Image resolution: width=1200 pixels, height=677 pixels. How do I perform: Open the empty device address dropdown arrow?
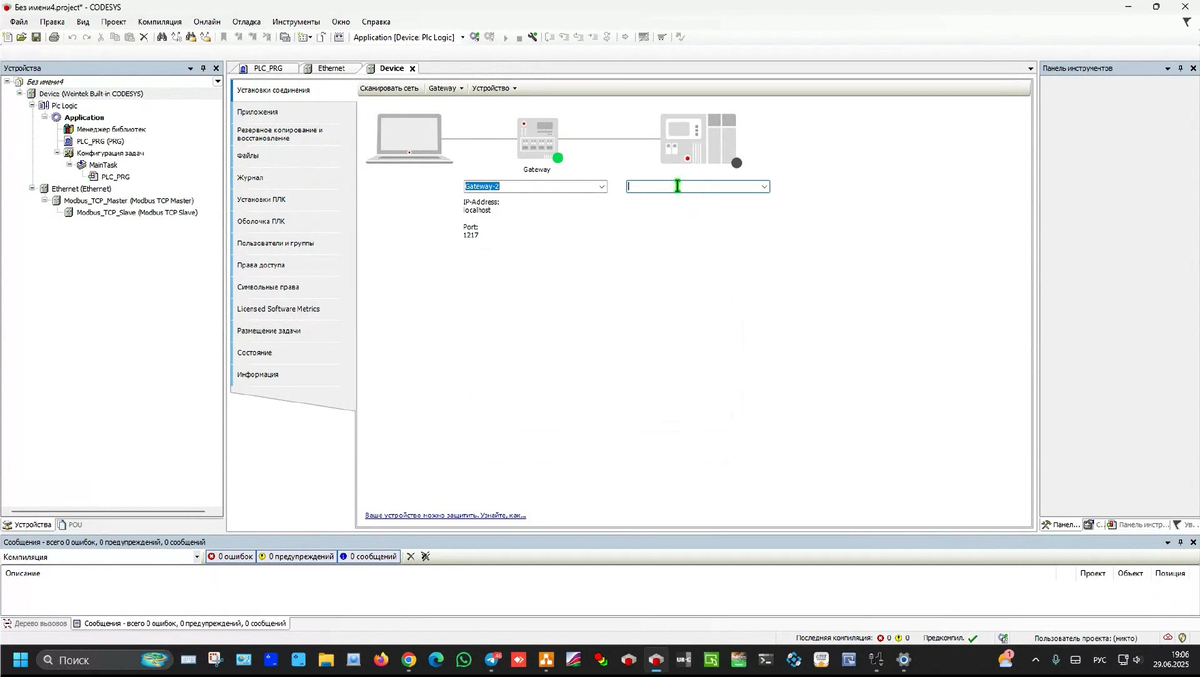[x=764, y=187]
